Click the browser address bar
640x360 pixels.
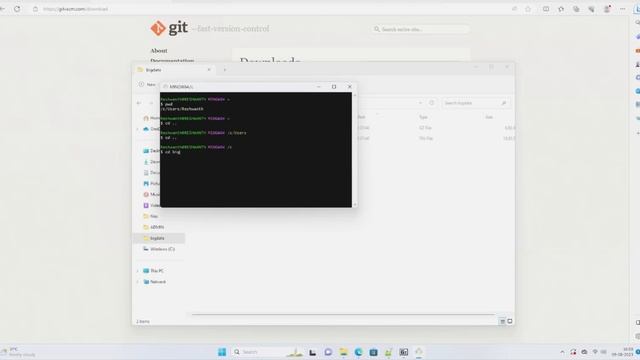pos(269,9)
